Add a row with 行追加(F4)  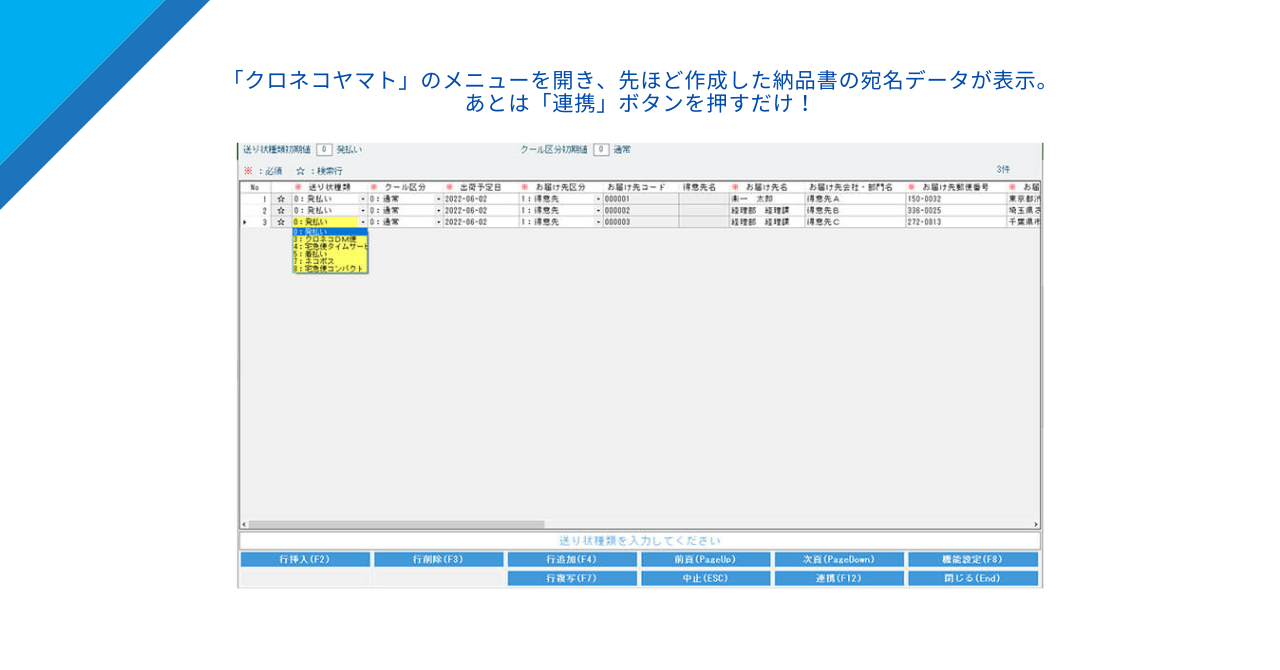(572, 560)
